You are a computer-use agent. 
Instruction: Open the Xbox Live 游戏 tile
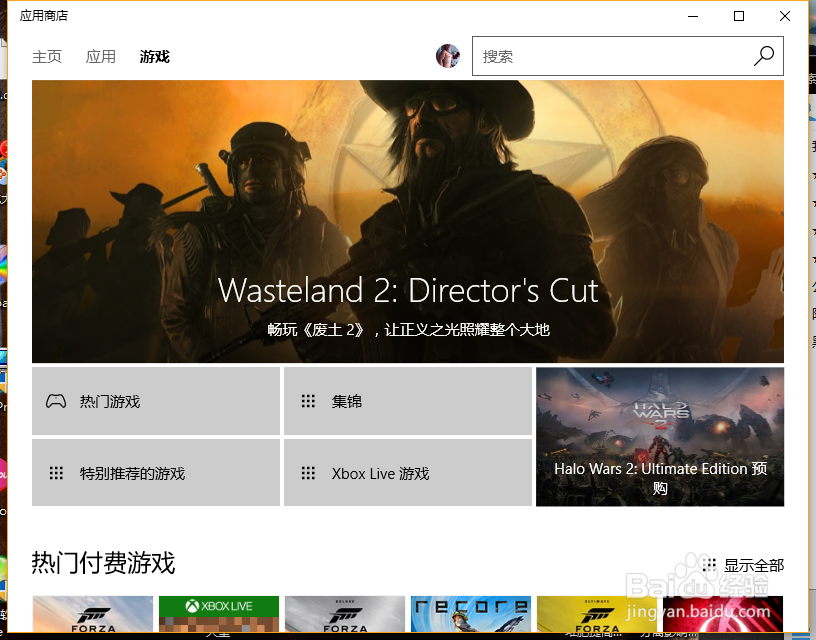coord(407,472)
